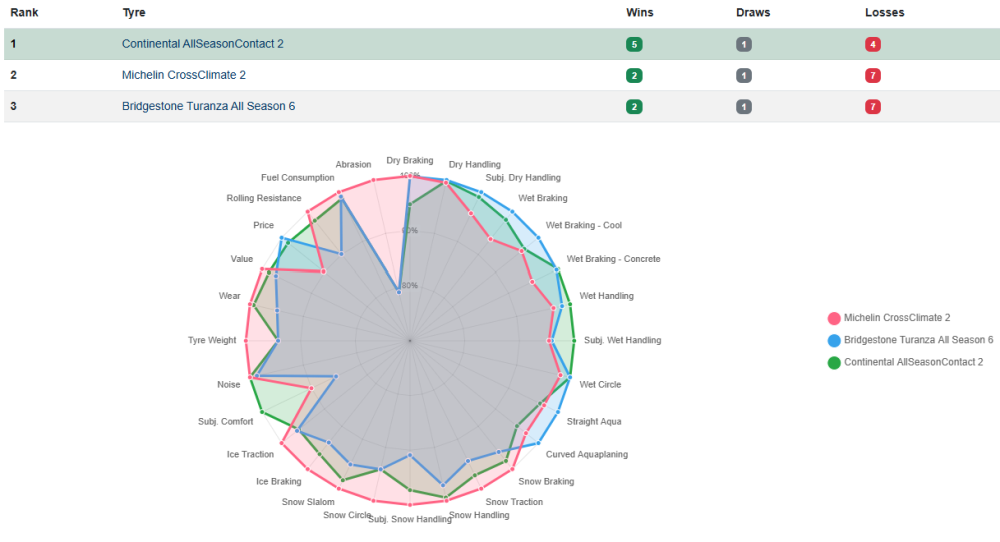
Task: Click the Wet Circle axis label
Action: (600, 385)
